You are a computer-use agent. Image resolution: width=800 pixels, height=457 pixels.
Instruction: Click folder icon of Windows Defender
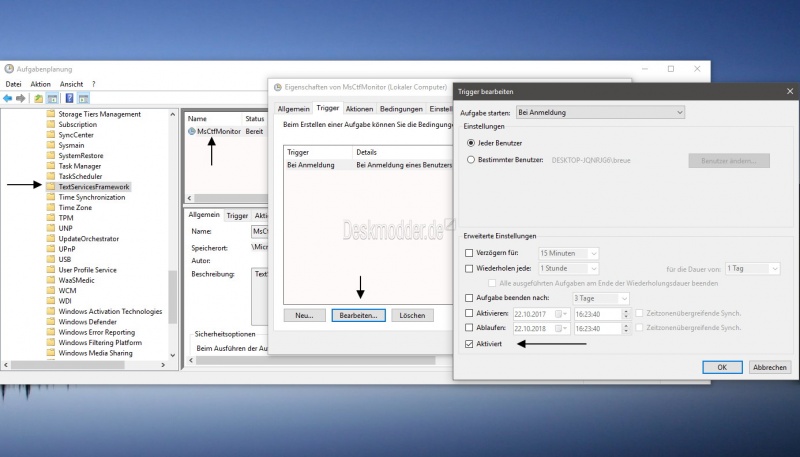pos(51,321)
